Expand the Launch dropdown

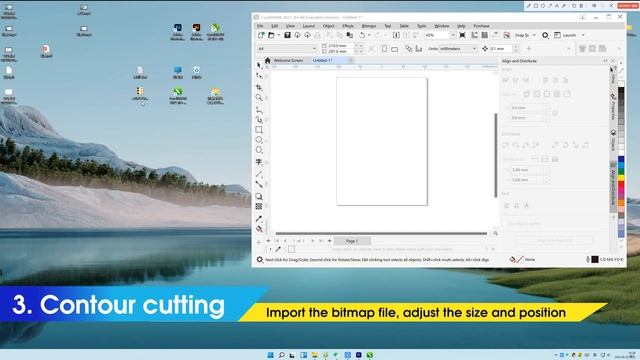click(583, 36)
